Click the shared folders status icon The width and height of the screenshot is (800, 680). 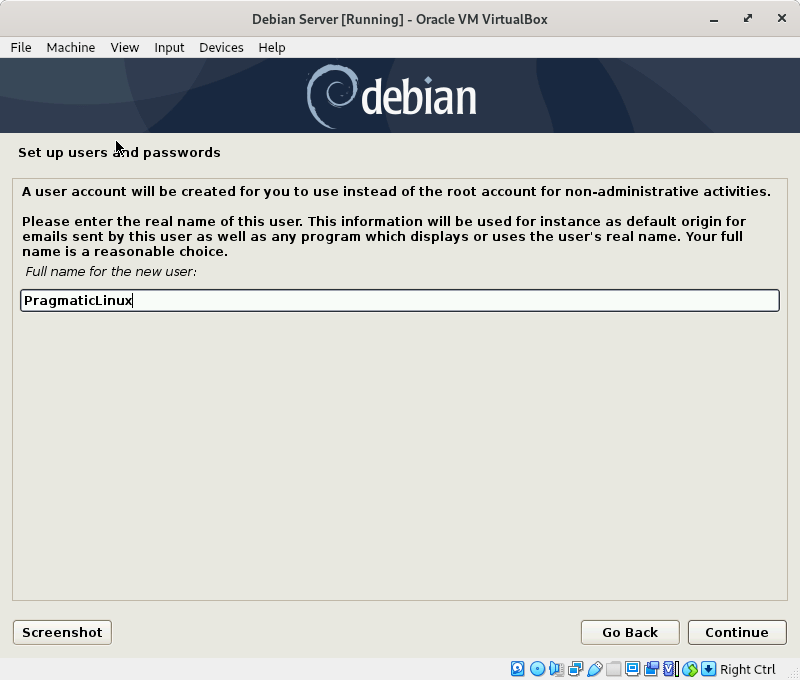[614, 669]
